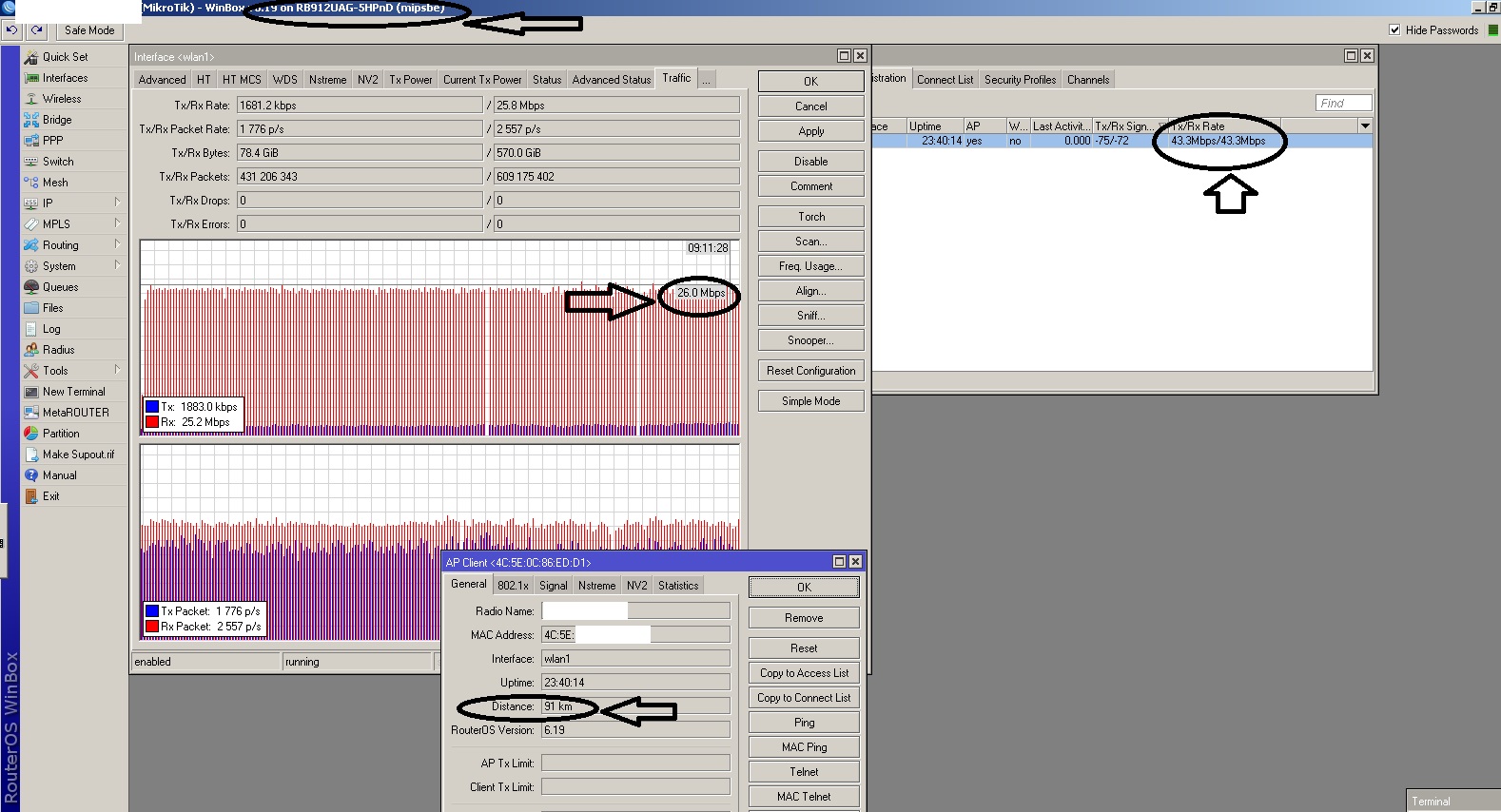
Task: Open the Radius settings
Action: [58, 350]
